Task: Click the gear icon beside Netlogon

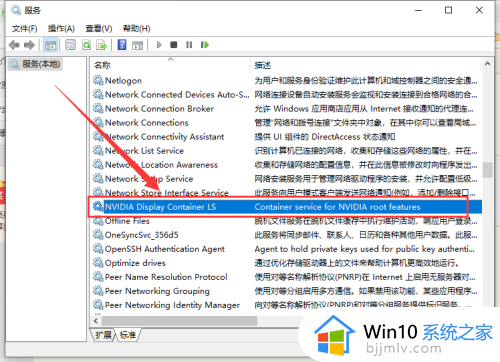Action: [98, 80]
